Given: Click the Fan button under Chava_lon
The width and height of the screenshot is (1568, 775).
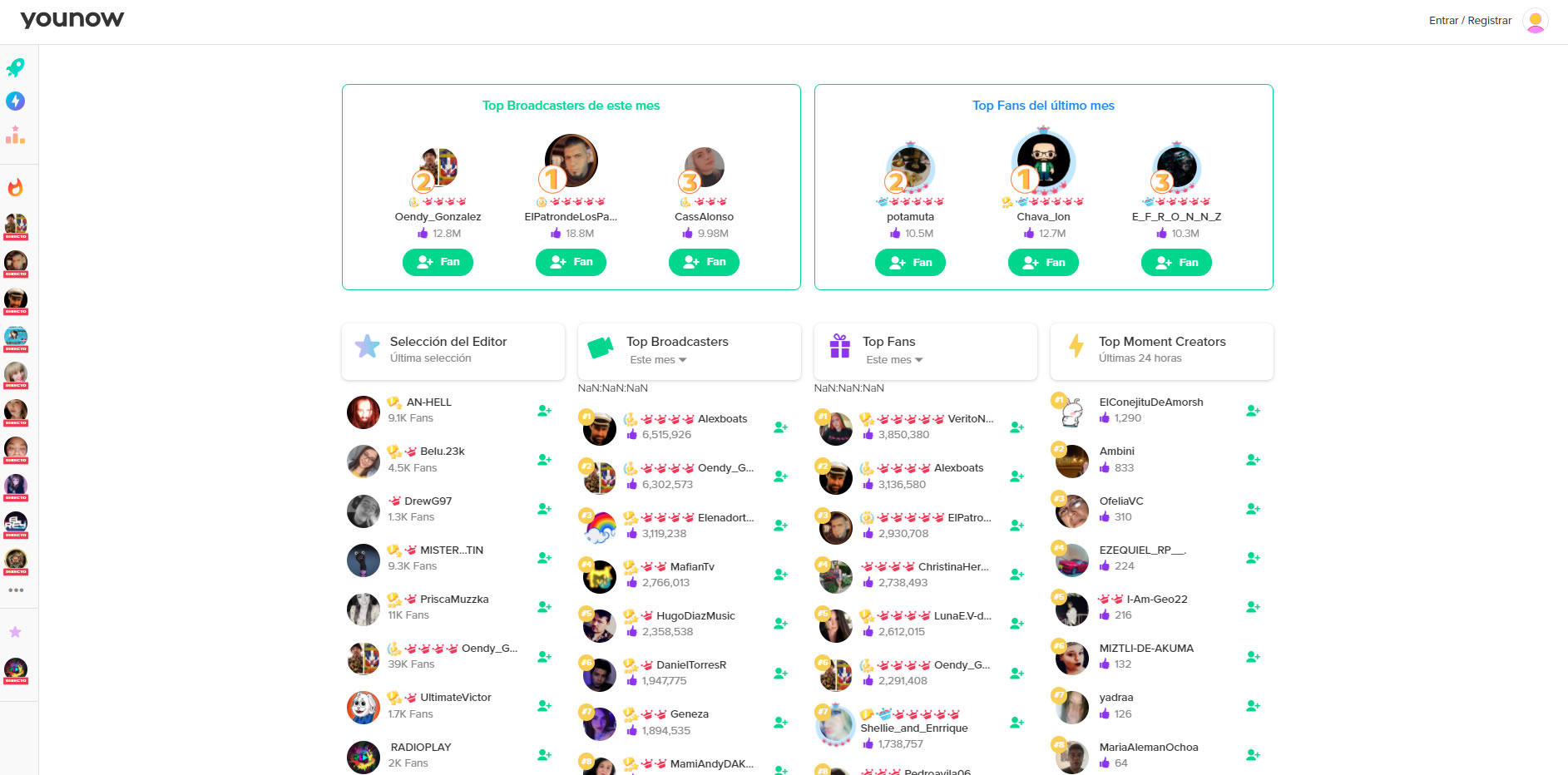Looking at the screenshot, I should click(x=1043, y=263).
